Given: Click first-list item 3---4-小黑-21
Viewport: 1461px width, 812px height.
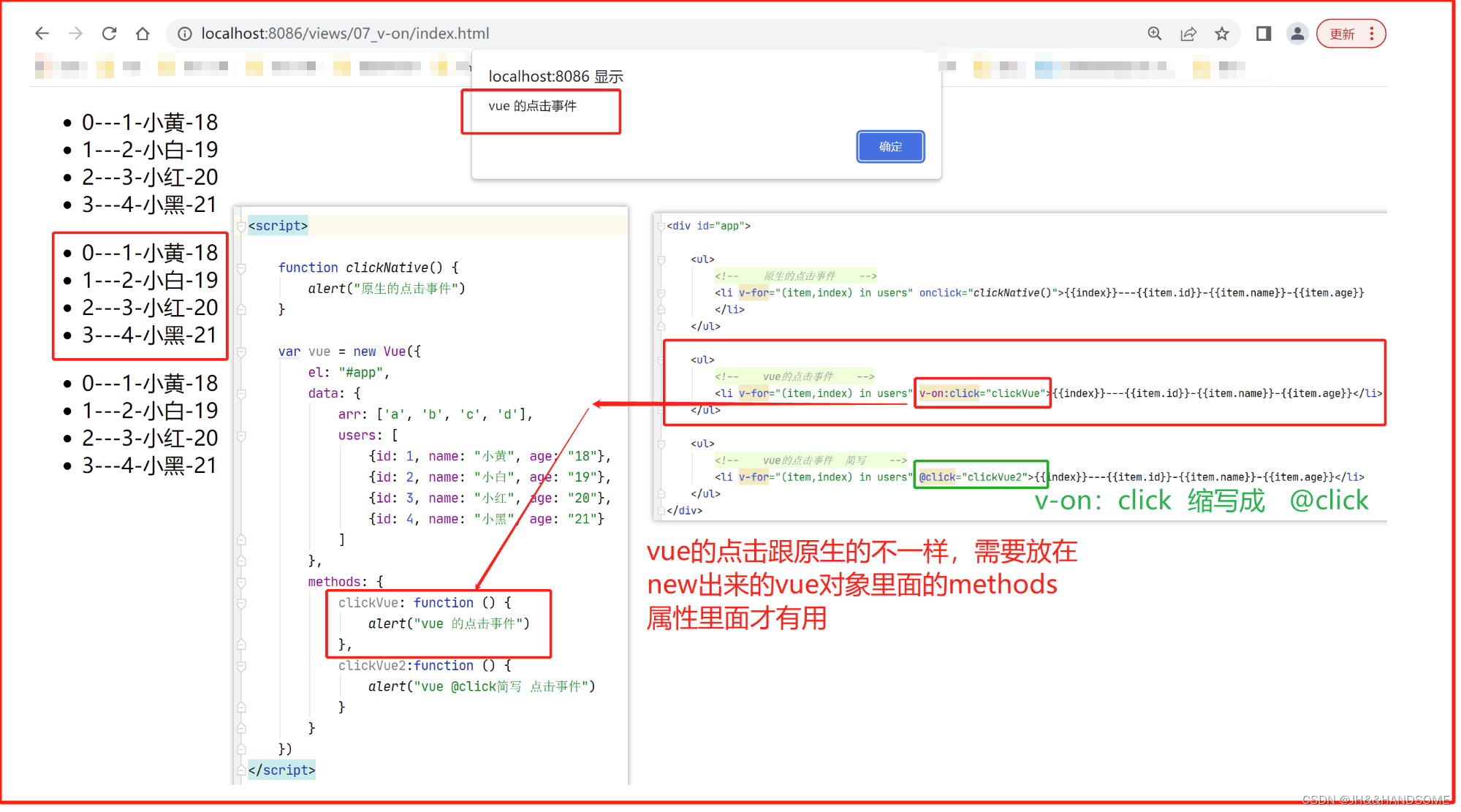Looking at the screenshot, I should click(150, 205).
